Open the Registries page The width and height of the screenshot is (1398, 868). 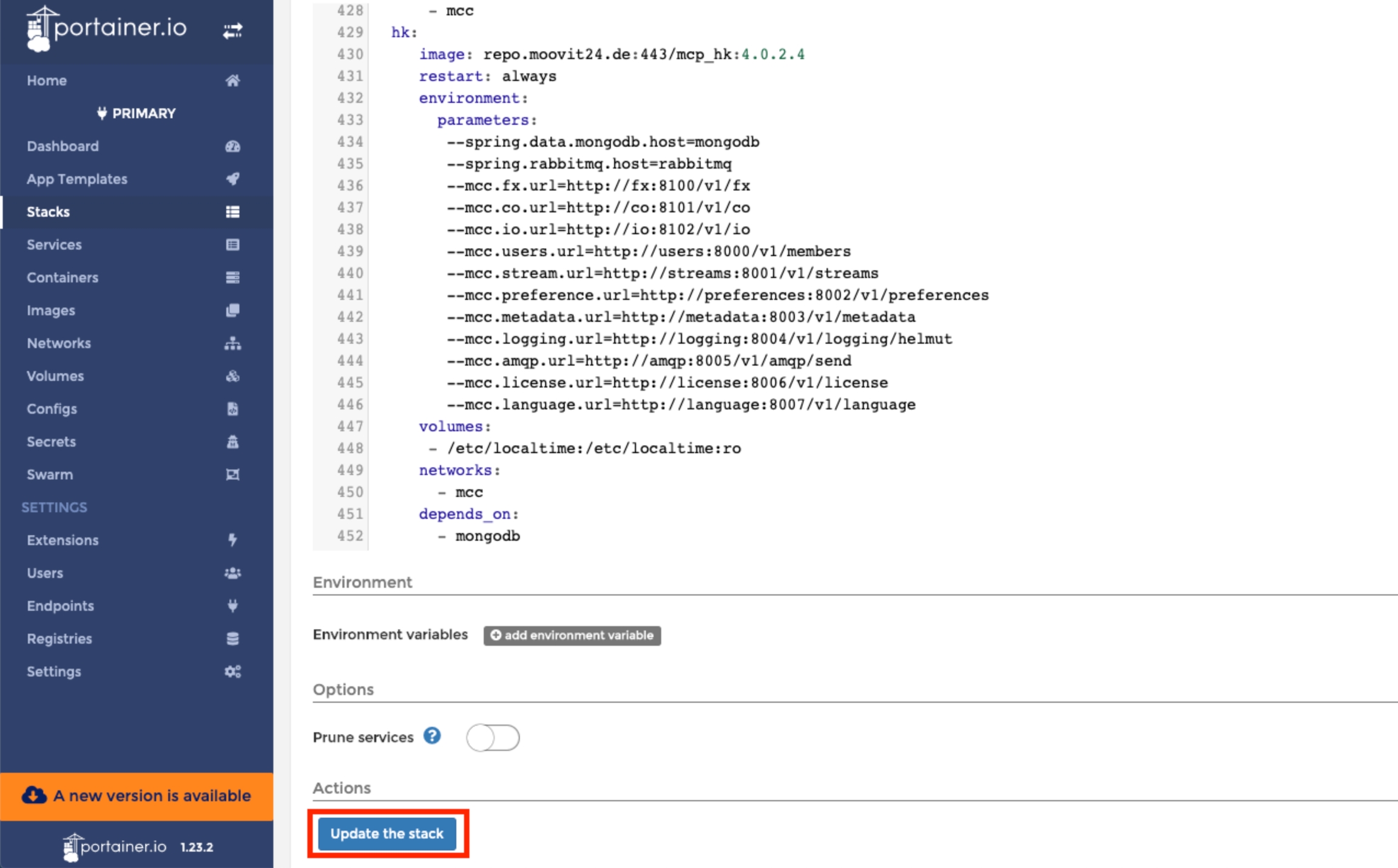click(x=59, y=638)
